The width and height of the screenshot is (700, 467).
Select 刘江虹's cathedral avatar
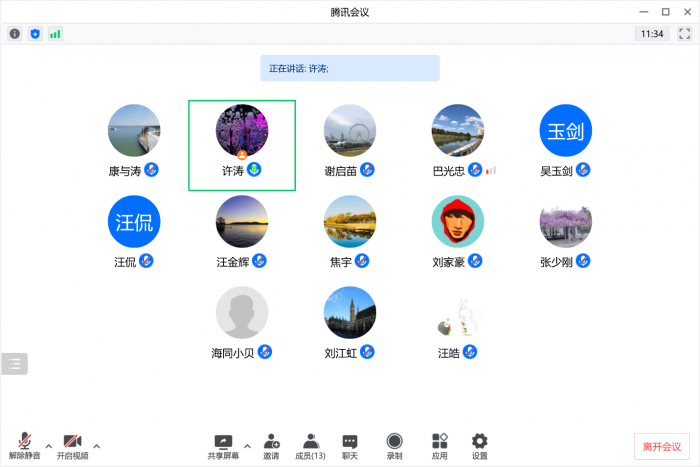coord(350,313)
